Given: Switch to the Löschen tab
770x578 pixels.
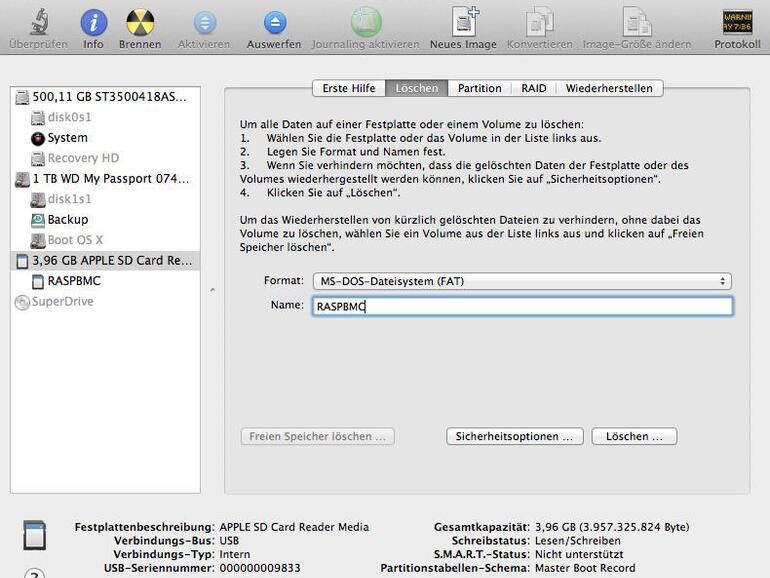Looking at the screenshot, I should [416, 88].
